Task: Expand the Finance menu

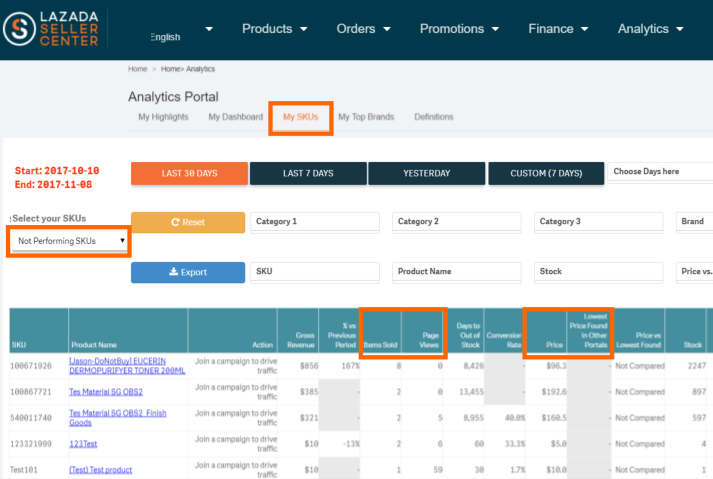Action: (x=564, y=29)
